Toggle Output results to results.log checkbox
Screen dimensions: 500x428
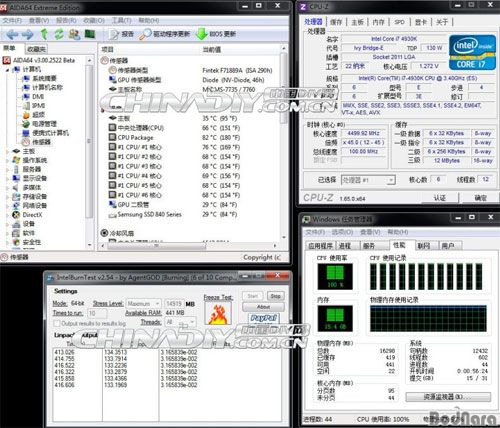[x=57, y=323]
